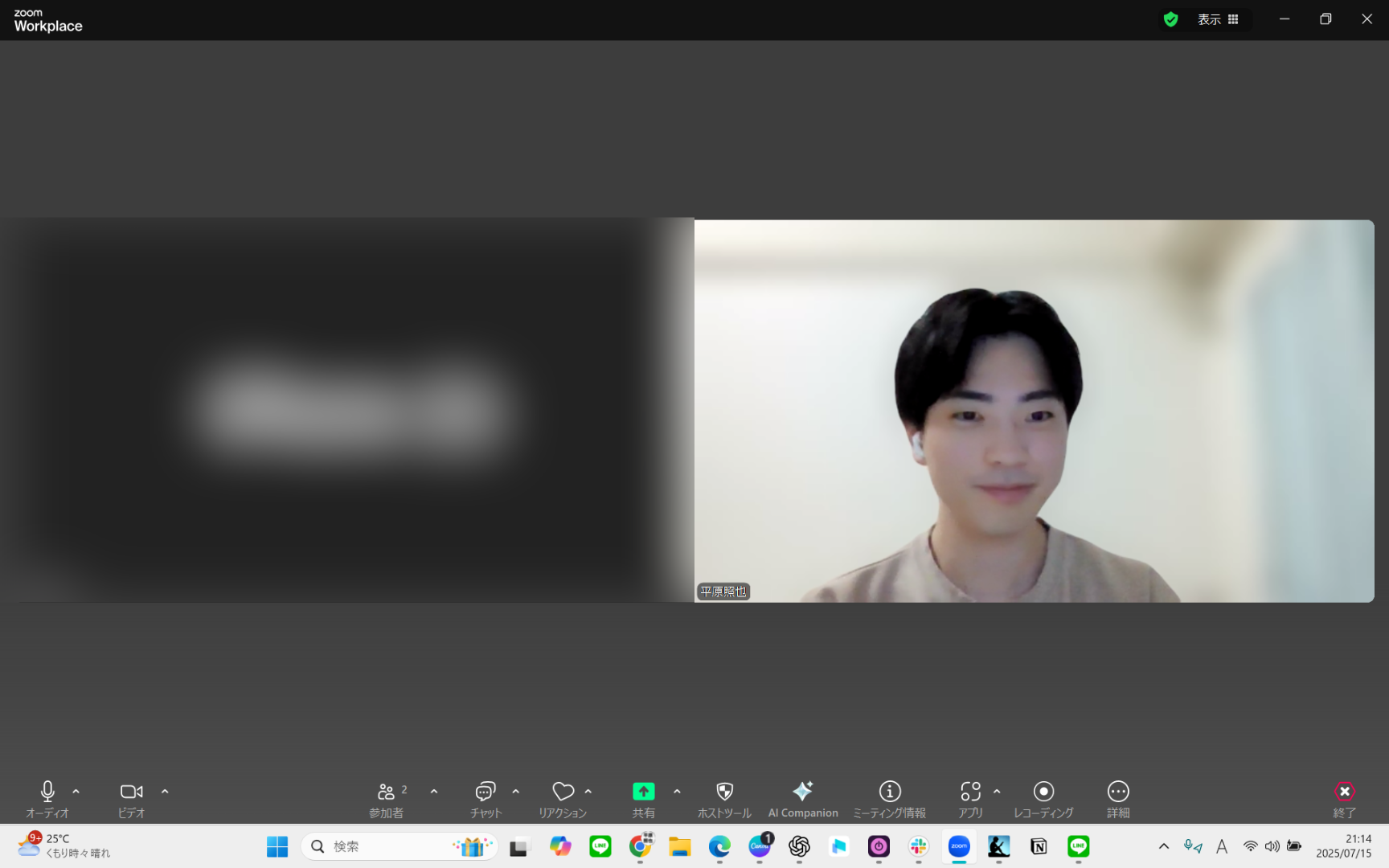Expand audio options arrow beside オーディオ
Viewport: 1389px width, 868px height.
pos(76,792)
